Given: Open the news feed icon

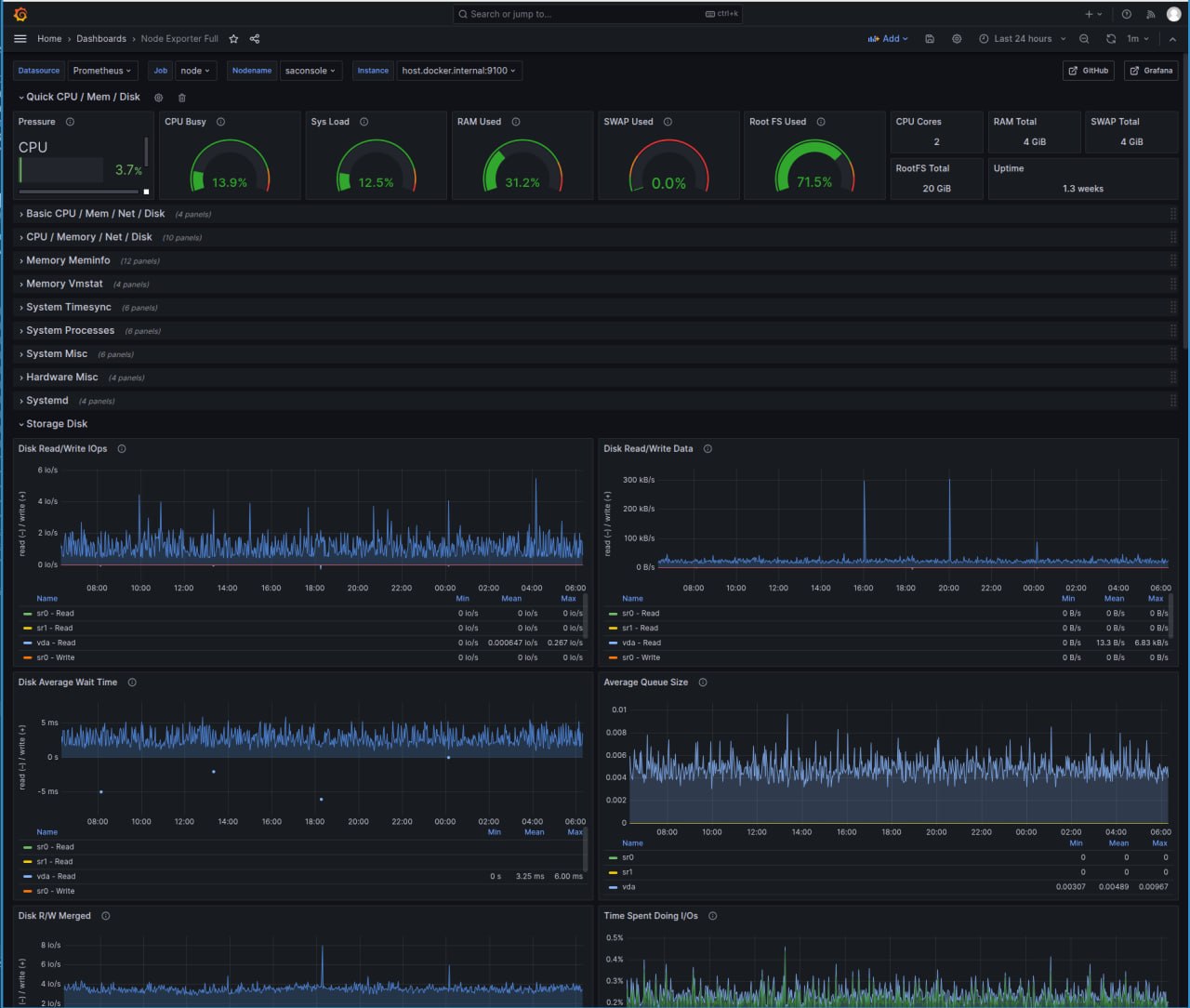Looking at the screenshot, I should click(x=1150, y=14).
